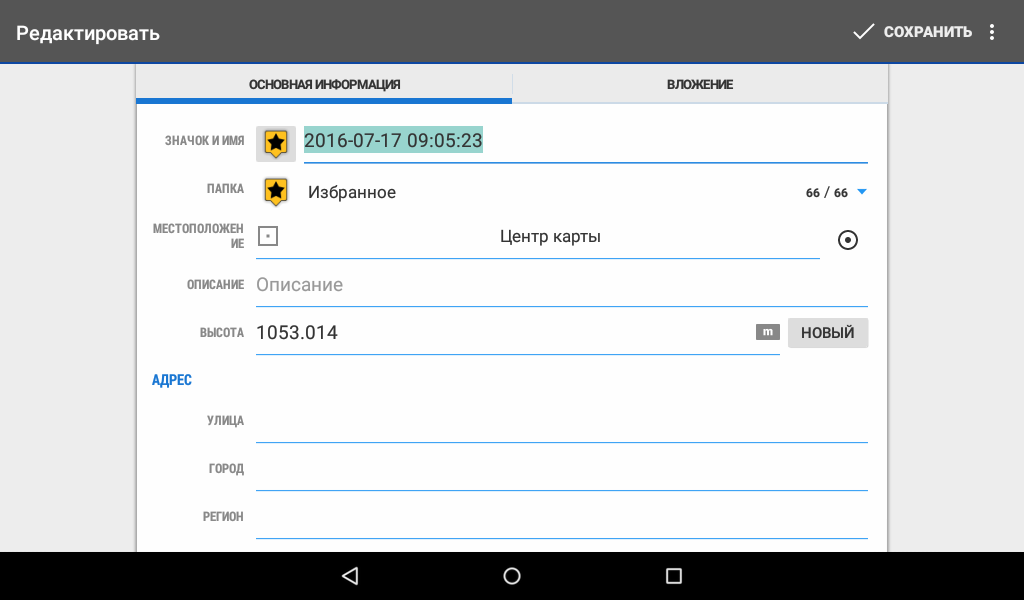Expand the folder dropdown arrow beside 66 / 66

861,193
